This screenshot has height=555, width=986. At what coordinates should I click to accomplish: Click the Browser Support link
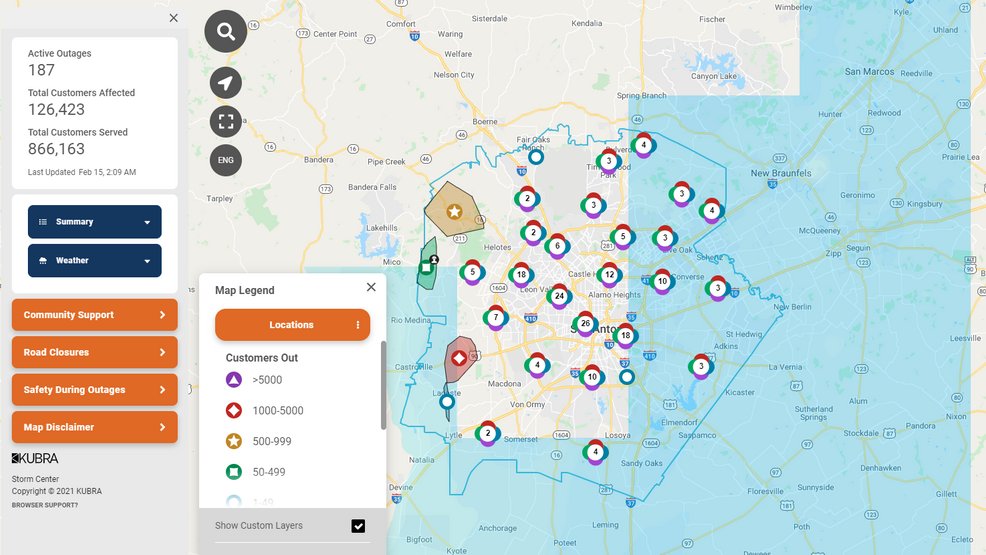[x=45, y=505]
